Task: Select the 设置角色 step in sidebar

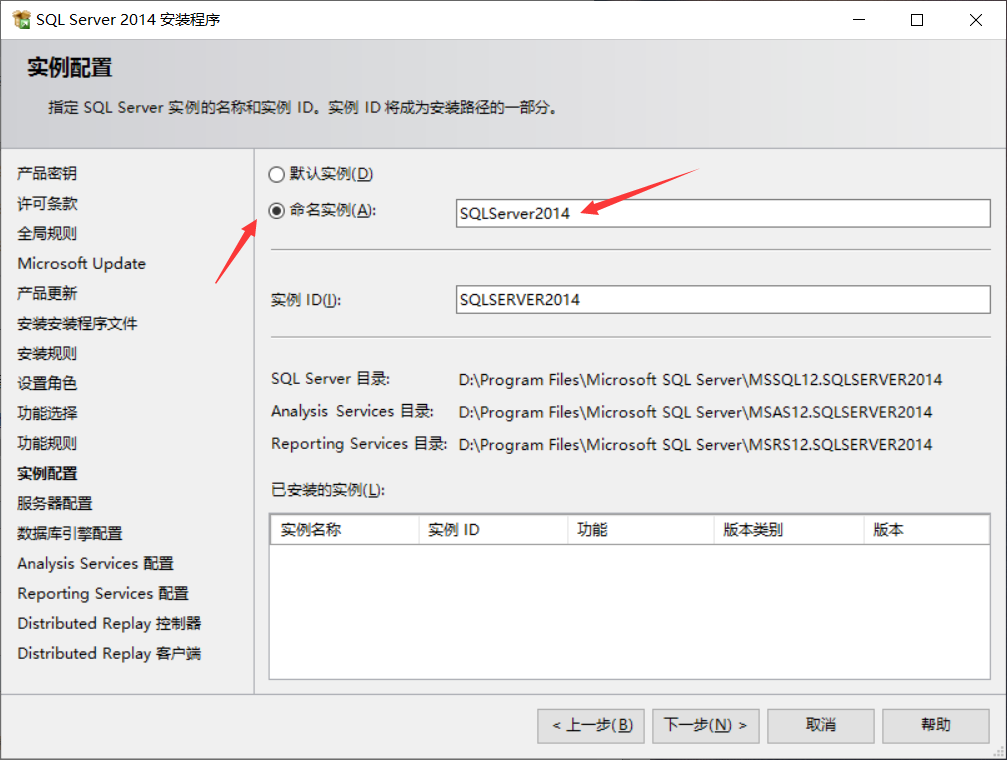Action: coord(47,384)
